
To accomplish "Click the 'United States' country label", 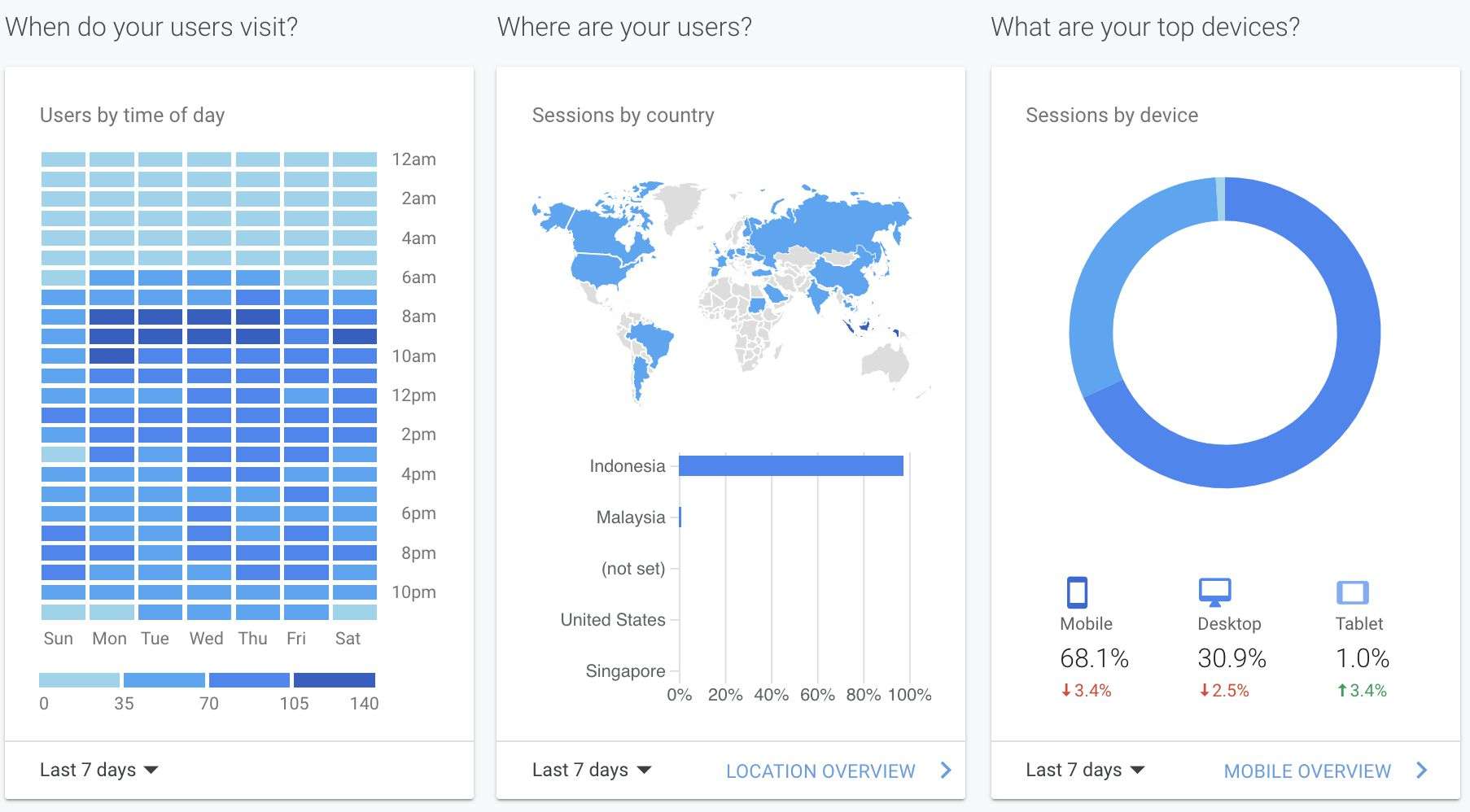I will click(x=612, y=620).
